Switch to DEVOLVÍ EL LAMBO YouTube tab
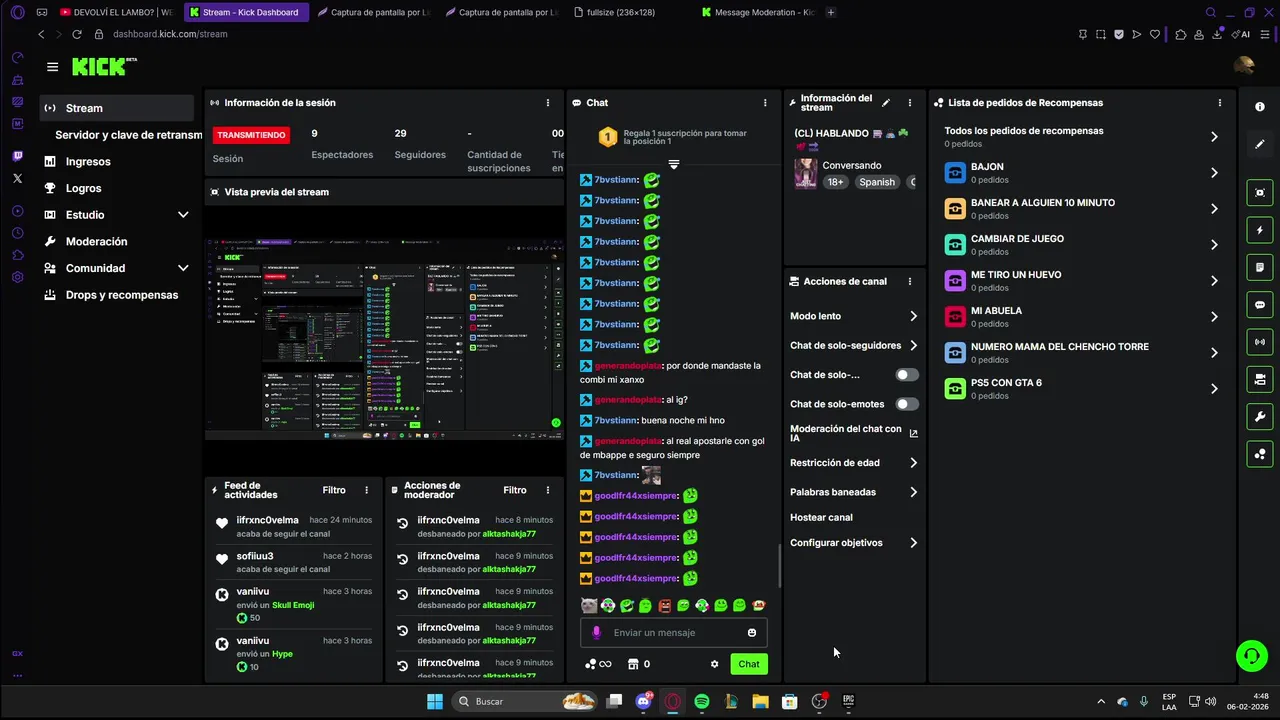 (x=116, y=12)
